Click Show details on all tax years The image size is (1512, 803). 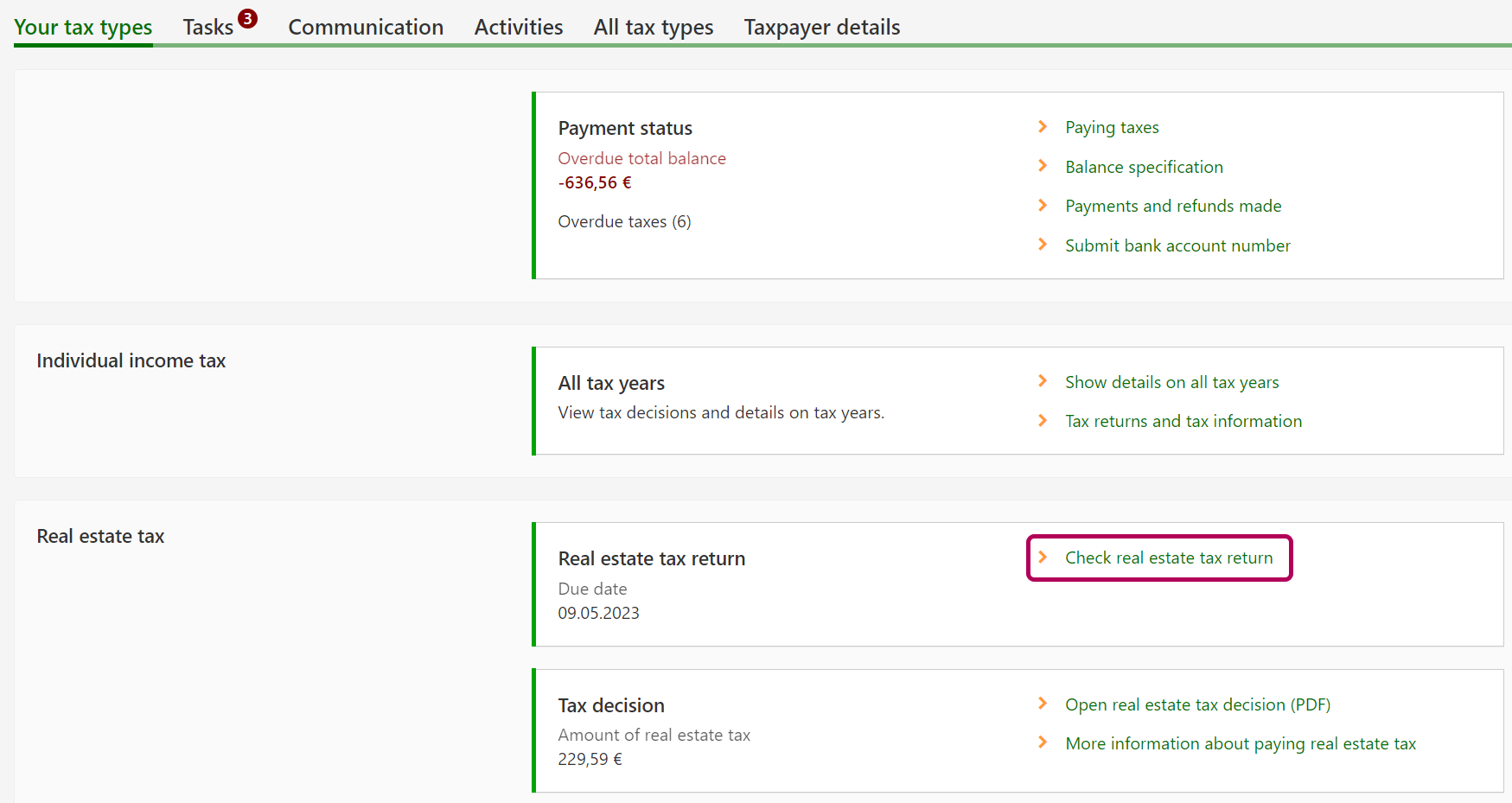pyautogui.click(x=1171, y=382)
